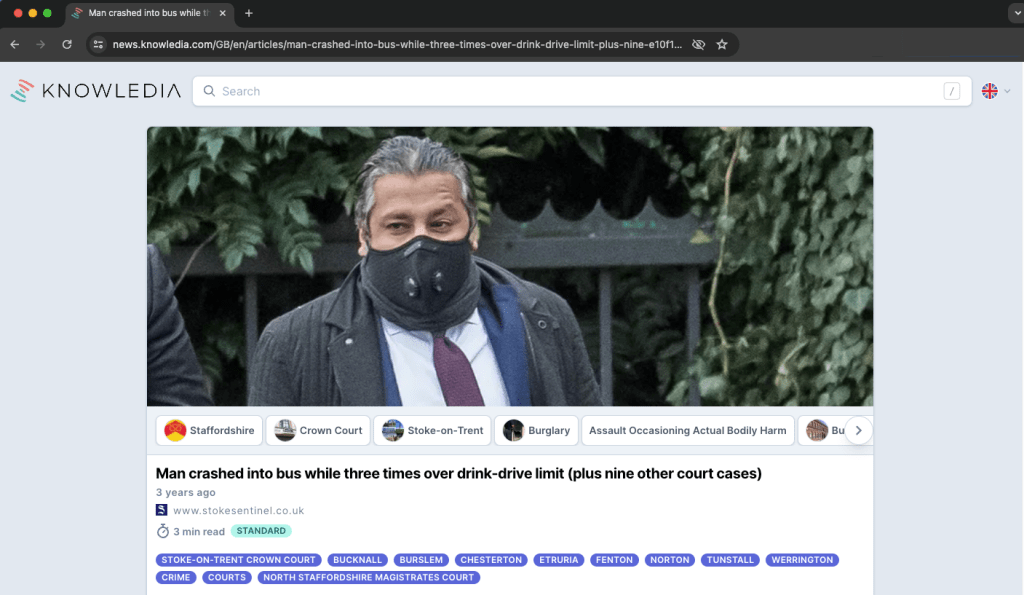Click the article header image
Image resolution: width=1024 pixels, height=595 pixels.
coord(510,266)
